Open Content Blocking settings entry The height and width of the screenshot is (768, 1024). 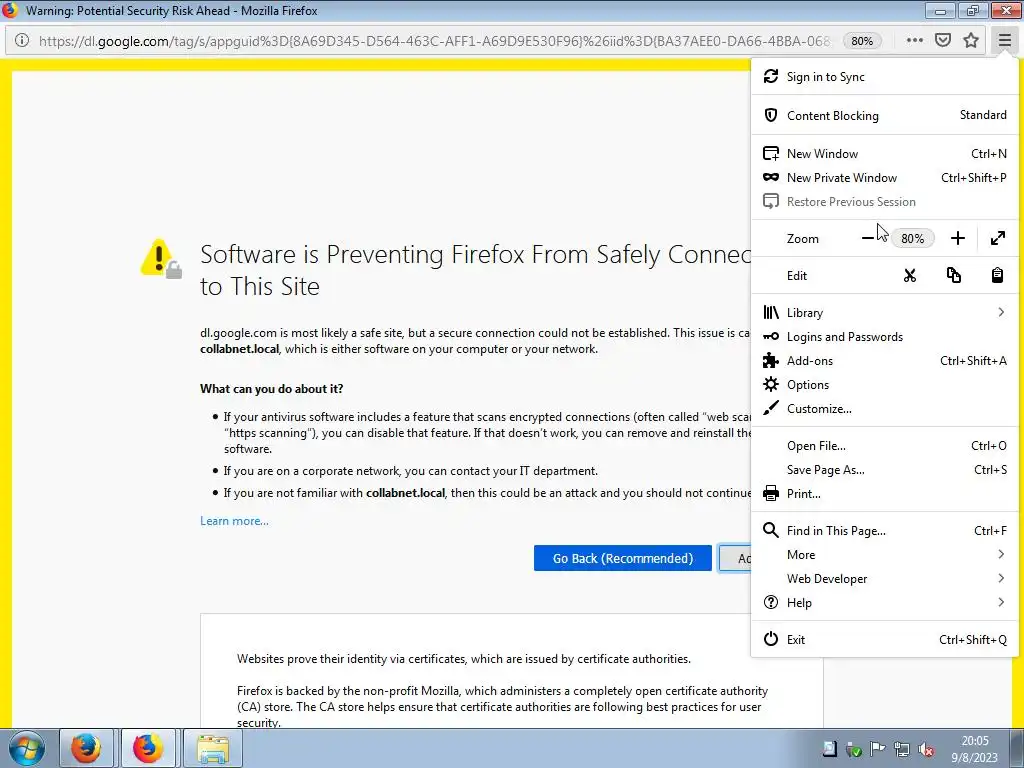pyautogui.click(x=885, y=115)
